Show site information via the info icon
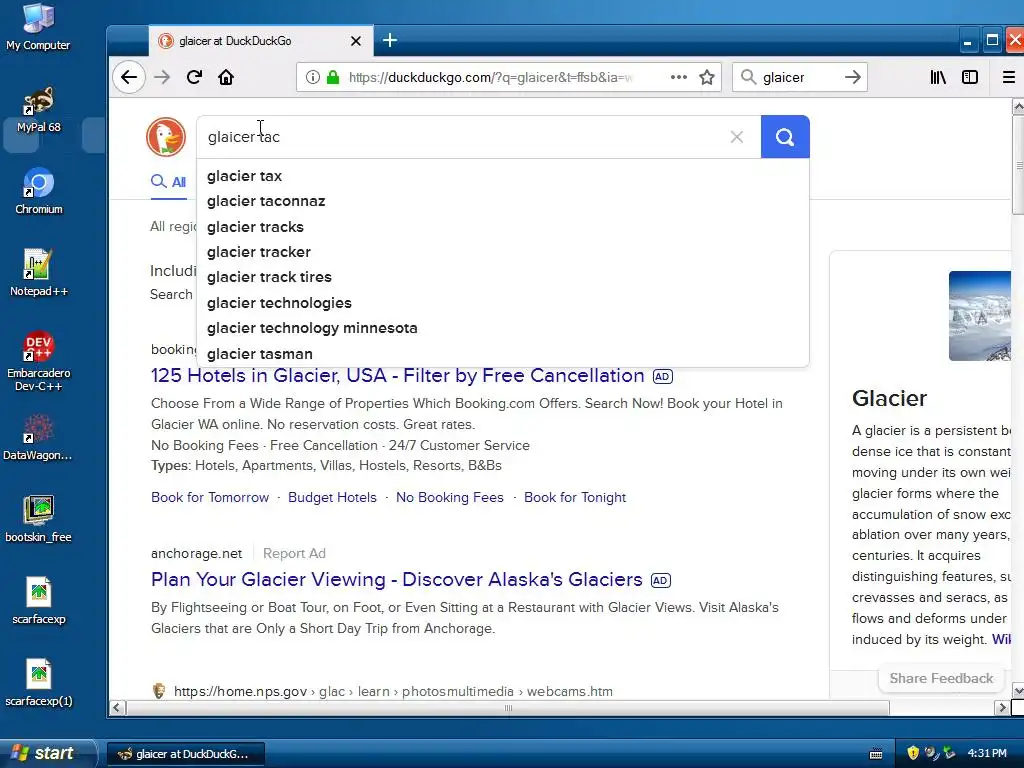Viewport: 1024px width, 768px height. (313, 77)
